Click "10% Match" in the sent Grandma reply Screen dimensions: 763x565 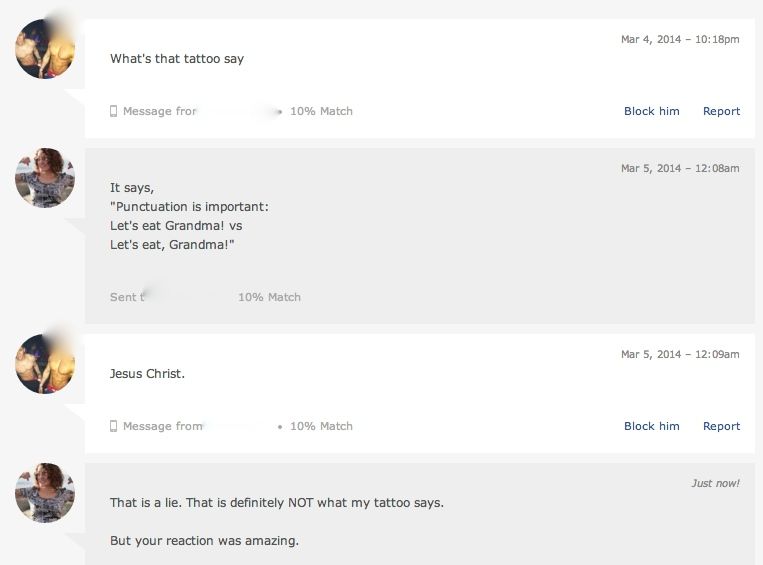[269, 297]
